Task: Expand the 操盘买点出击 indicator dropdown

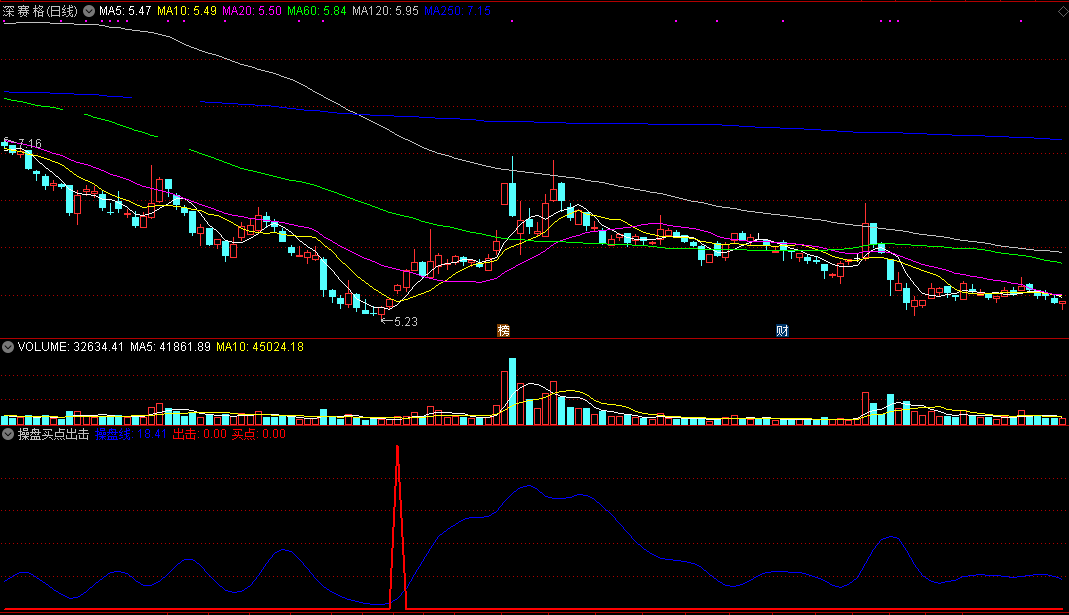Action: point(8,434)
